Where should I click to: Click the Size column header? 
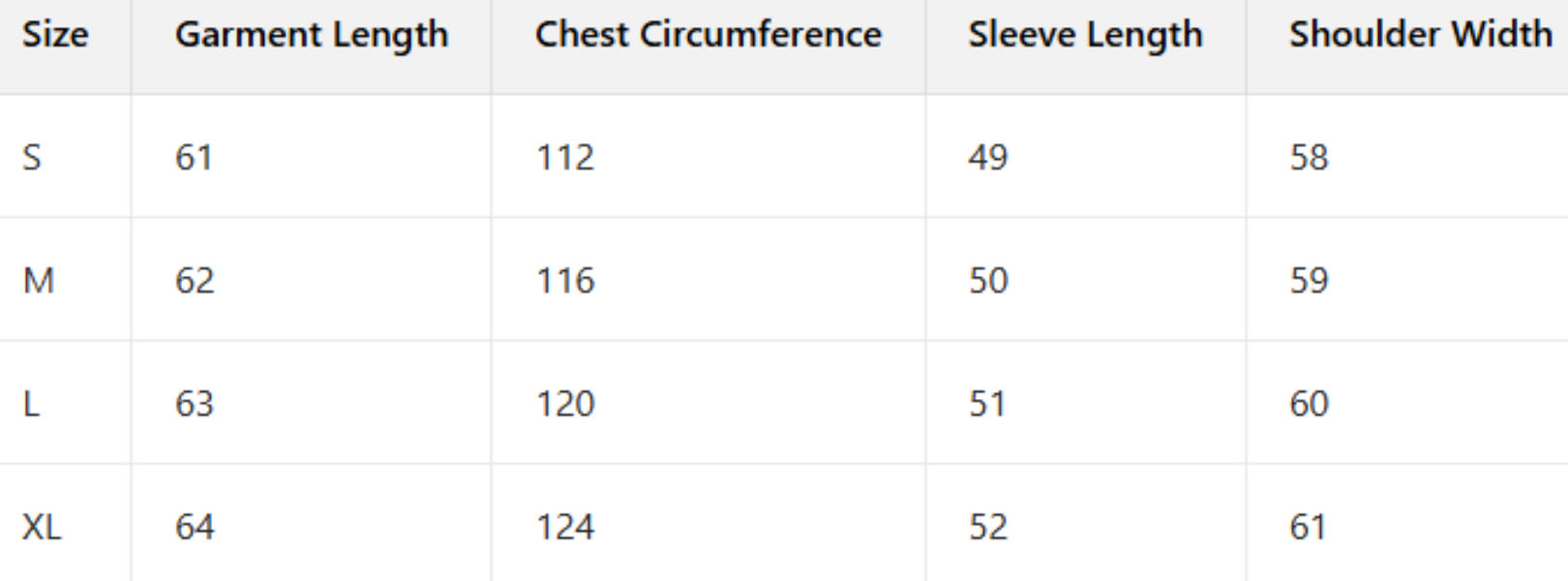coord(55,35)
